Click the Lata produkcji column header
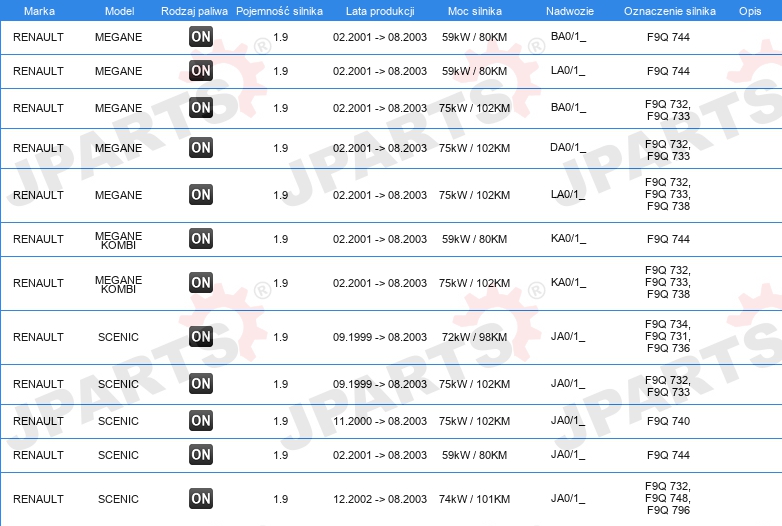782x526 pixels. click(380, 11)
